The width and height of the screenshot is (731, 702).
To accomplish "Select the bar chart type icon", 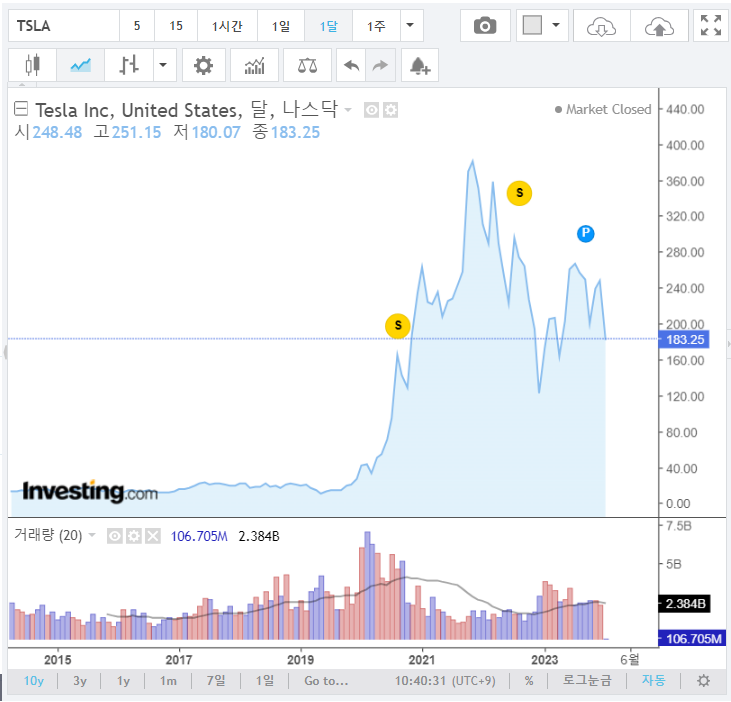I will point(129,65).
